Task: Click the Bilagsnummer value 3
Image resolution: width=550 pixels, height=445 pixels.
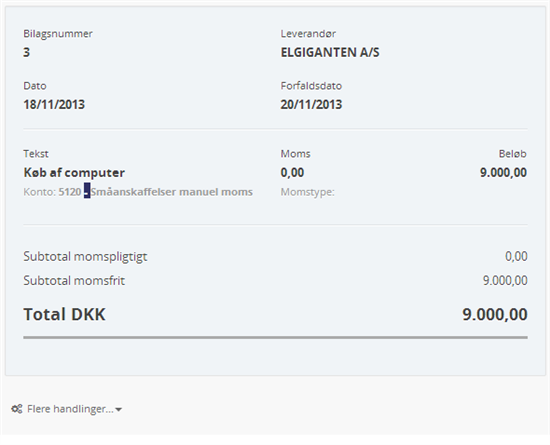Action: (27, 52)
